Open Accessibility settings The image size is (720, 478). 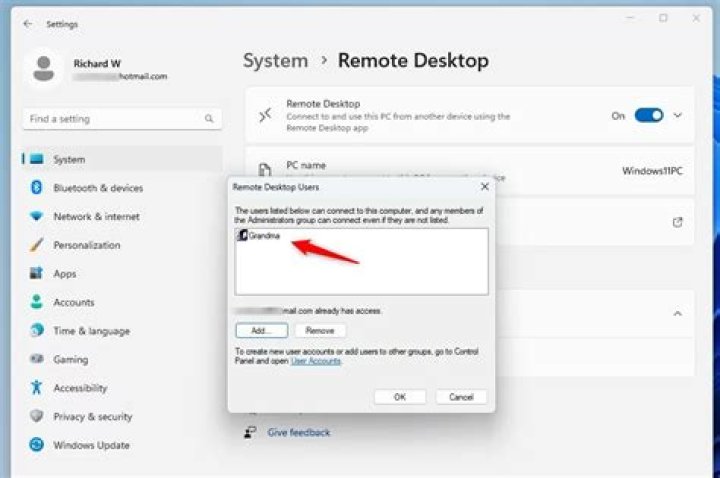point(122,388)
